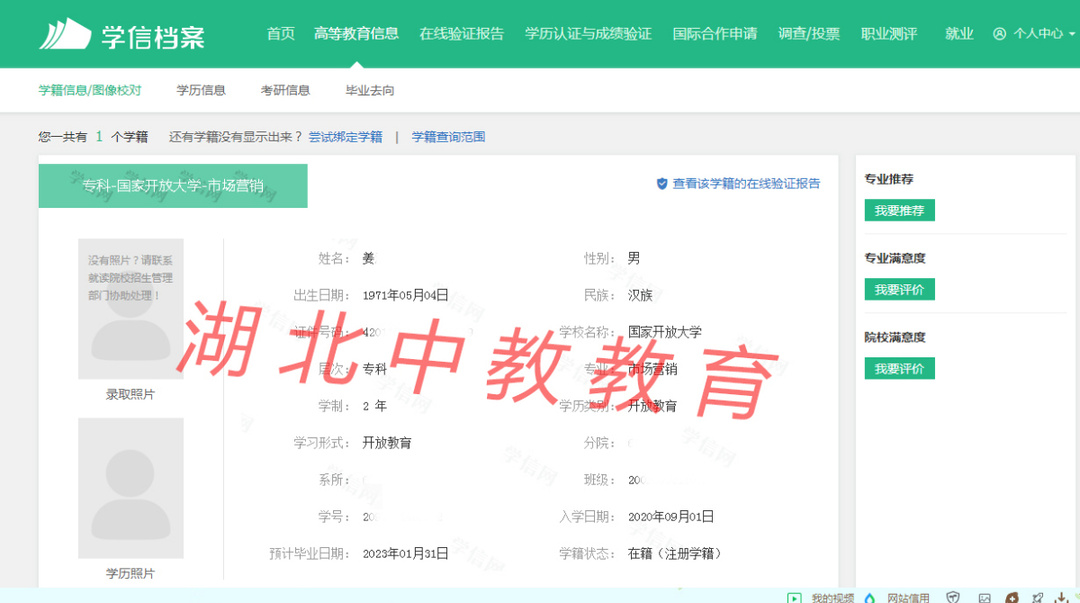Click the 学习形式 value 开放教育
This screenshot has width=1080, height=603.
387,443
